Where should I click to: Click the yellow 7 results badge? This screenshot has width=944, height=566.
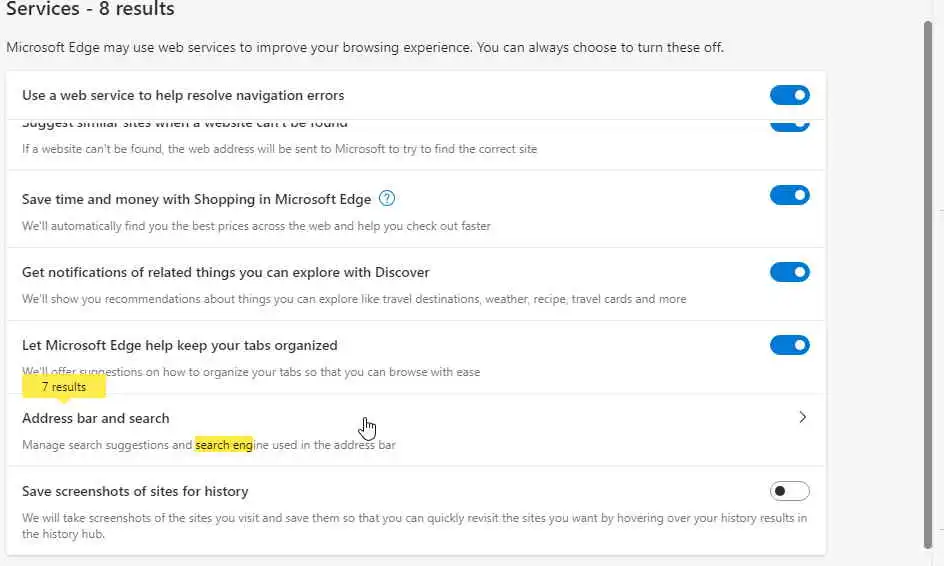click(64, 386)
